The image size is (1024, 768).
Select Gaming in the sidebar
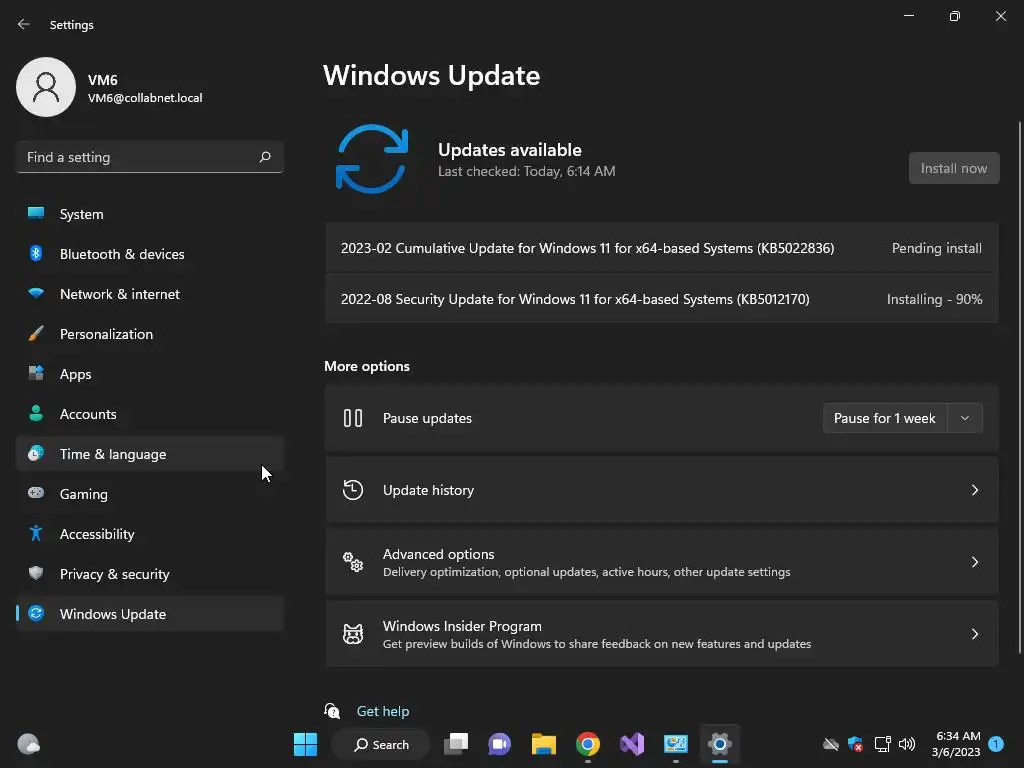coord(150,494)
